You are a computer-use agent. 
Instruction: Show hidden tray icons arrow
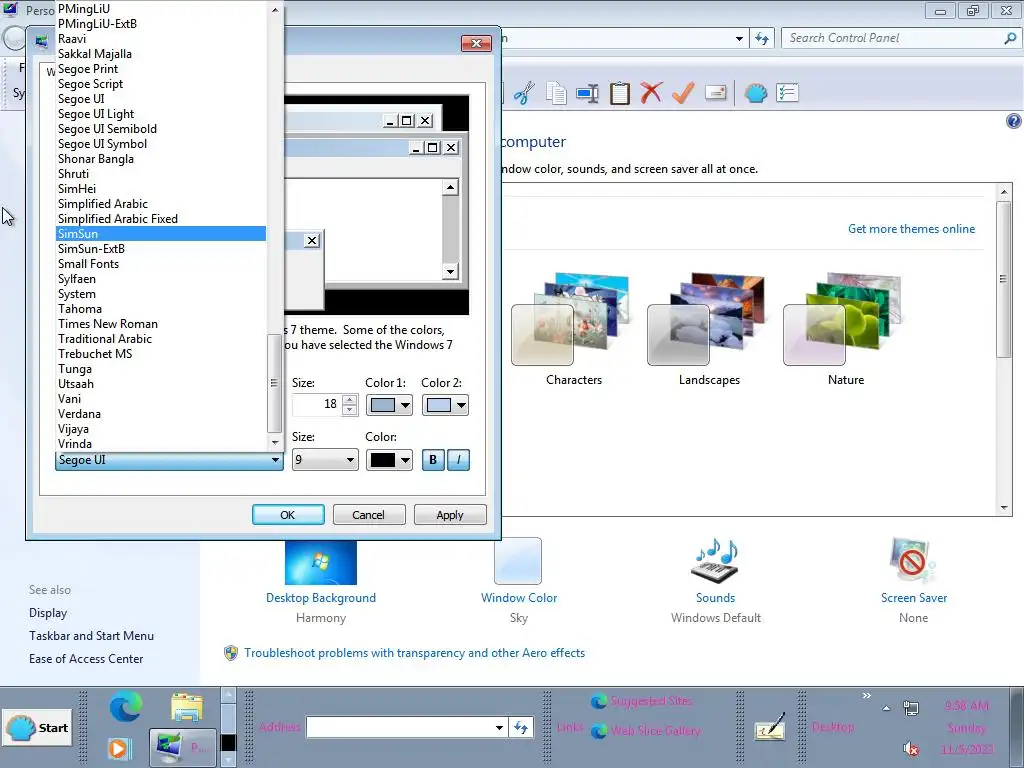tap(886, 708)
